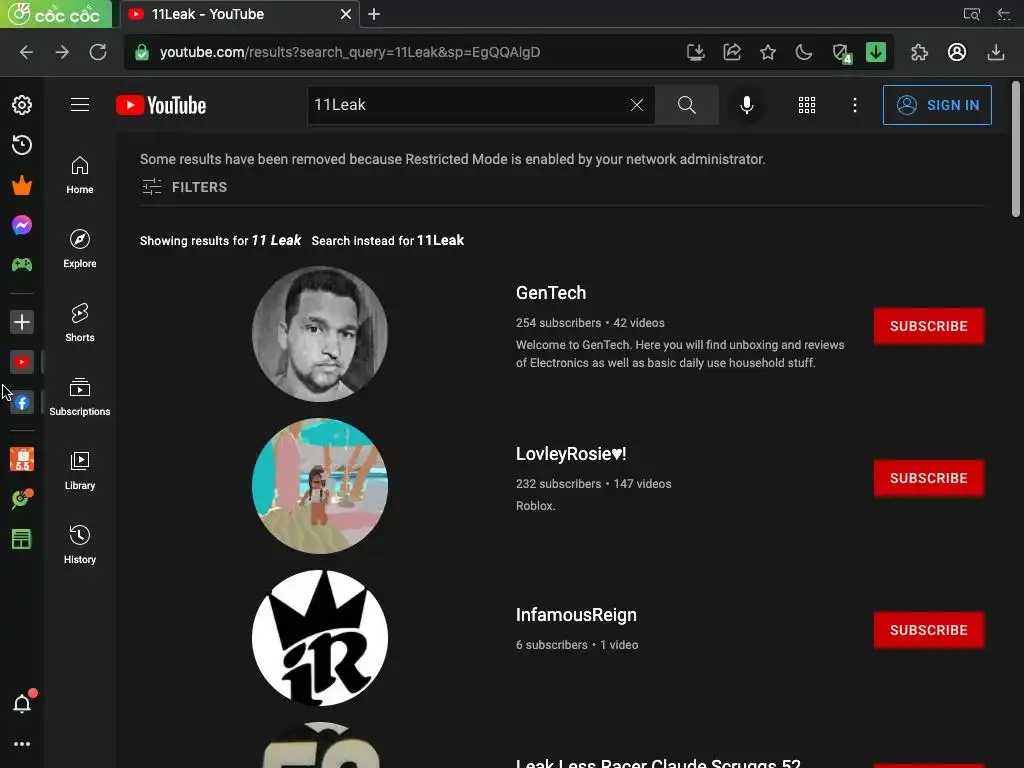Open History in YouTube mini guide

[x=80, y=545]
